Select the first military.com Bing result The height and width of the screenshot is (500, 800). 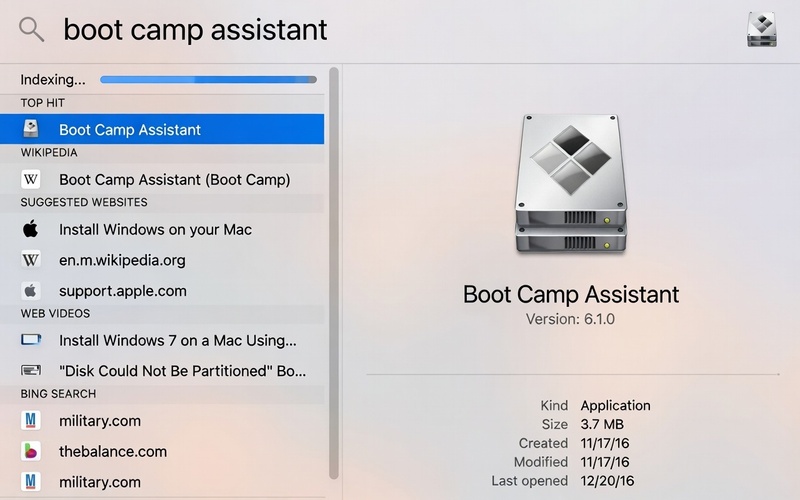pos(162,420)
